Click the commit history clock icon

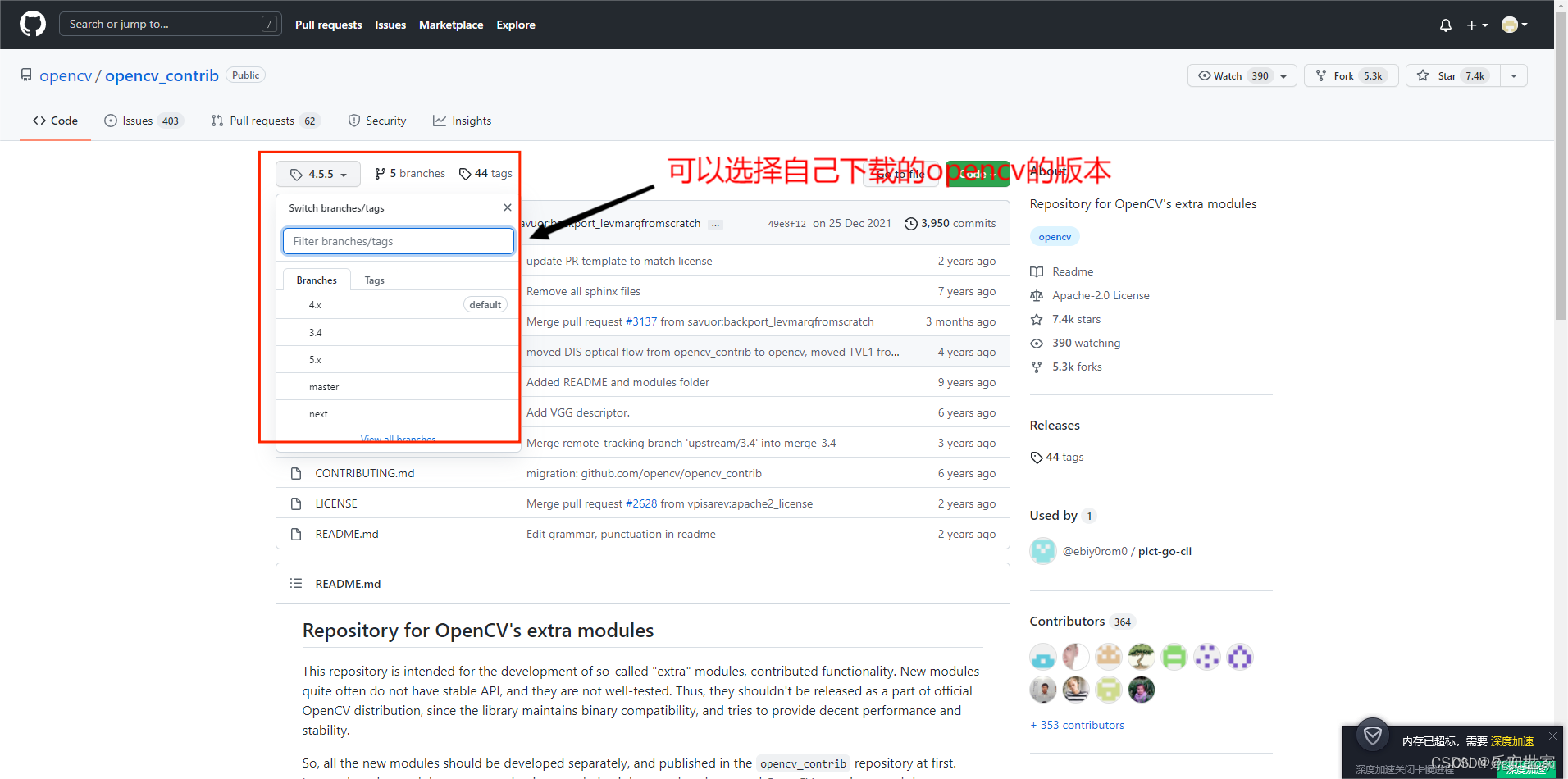tap(912, 223)
